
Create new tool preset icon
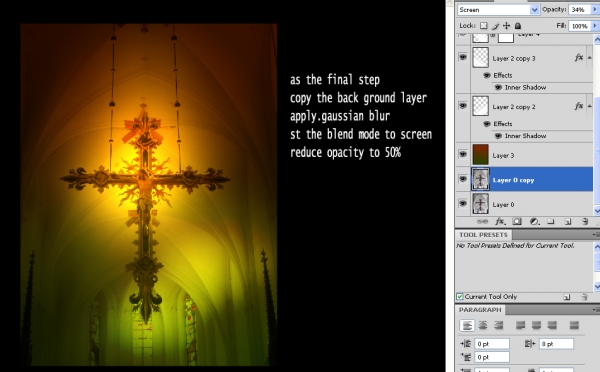pyautogui.click(x=567, y=297)
